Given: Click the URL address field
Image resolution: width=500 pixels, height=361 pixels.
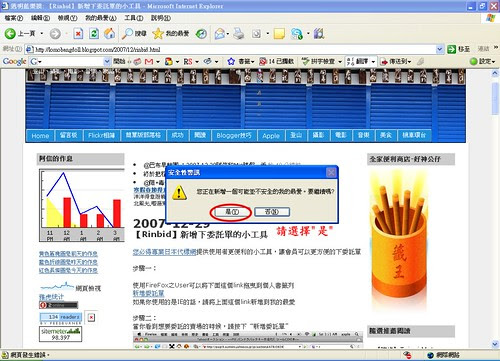Looking at the screenshot, I should (235, 49).
